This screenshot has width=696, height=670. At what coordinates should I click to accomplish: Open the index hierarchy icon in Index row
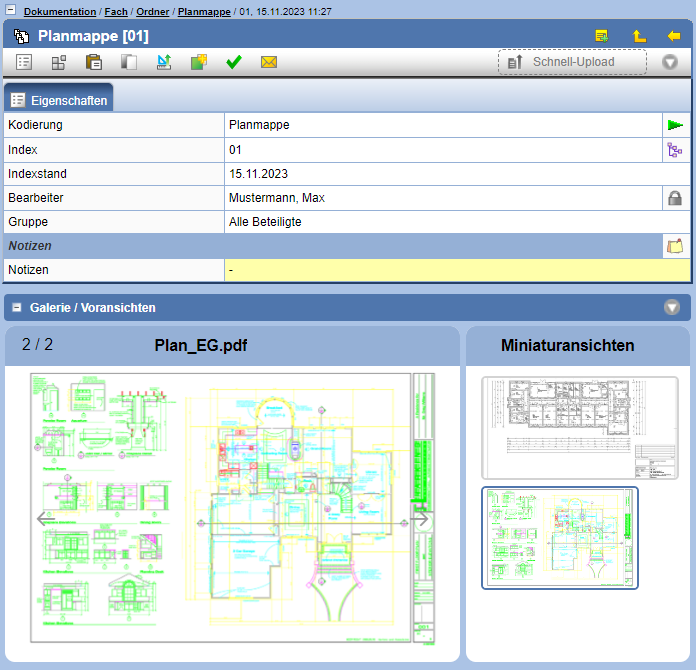coord(676,150)
